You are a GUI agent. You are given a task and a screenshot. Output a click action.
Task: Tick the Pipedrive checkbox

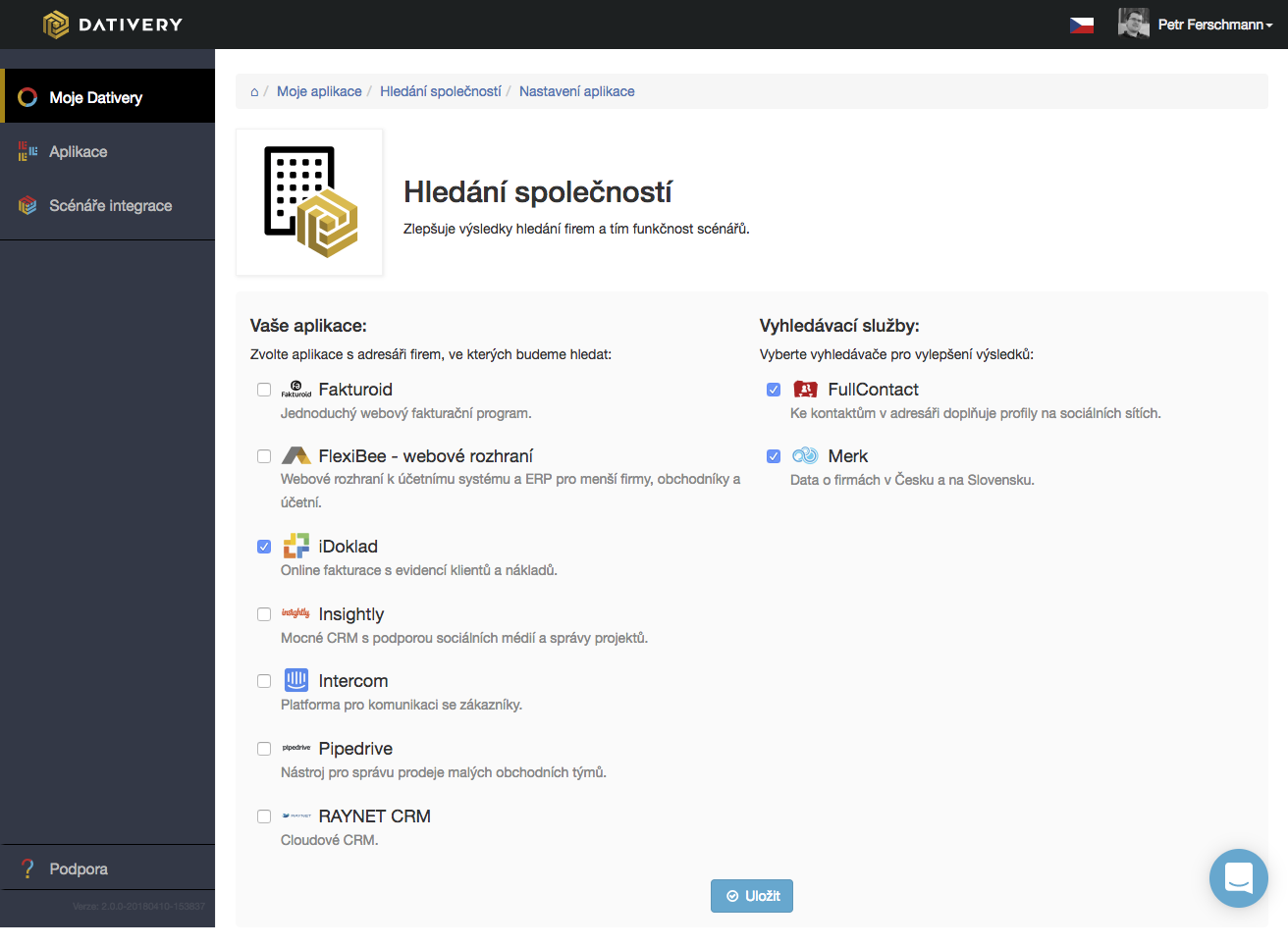coord(264,749)
